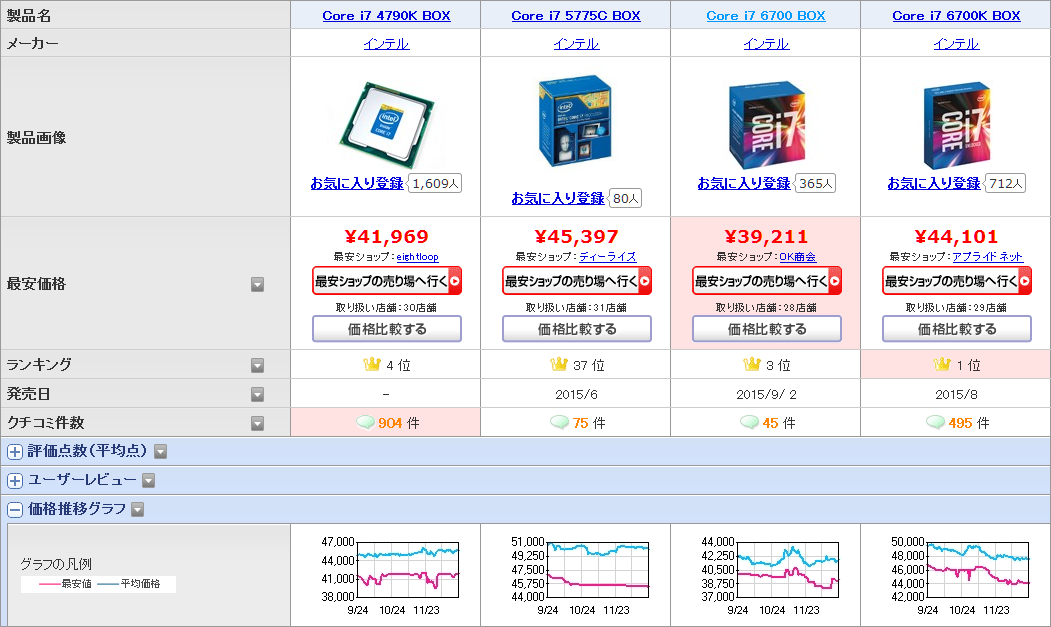Click 価格比較する for 30店舗 column
This screenshot has height=627, width=1051.
(x=387, y=329)
